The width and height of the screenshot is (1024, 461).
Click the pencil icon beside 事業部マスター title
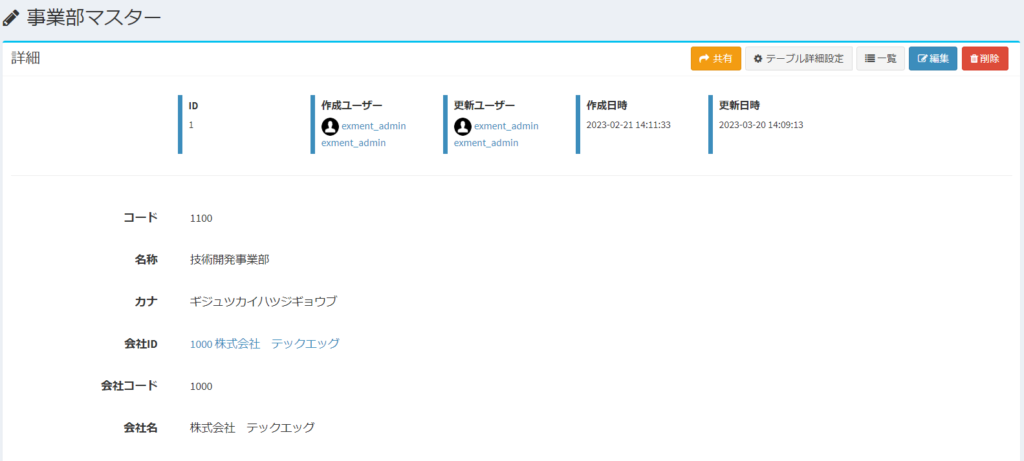point(11,18)
